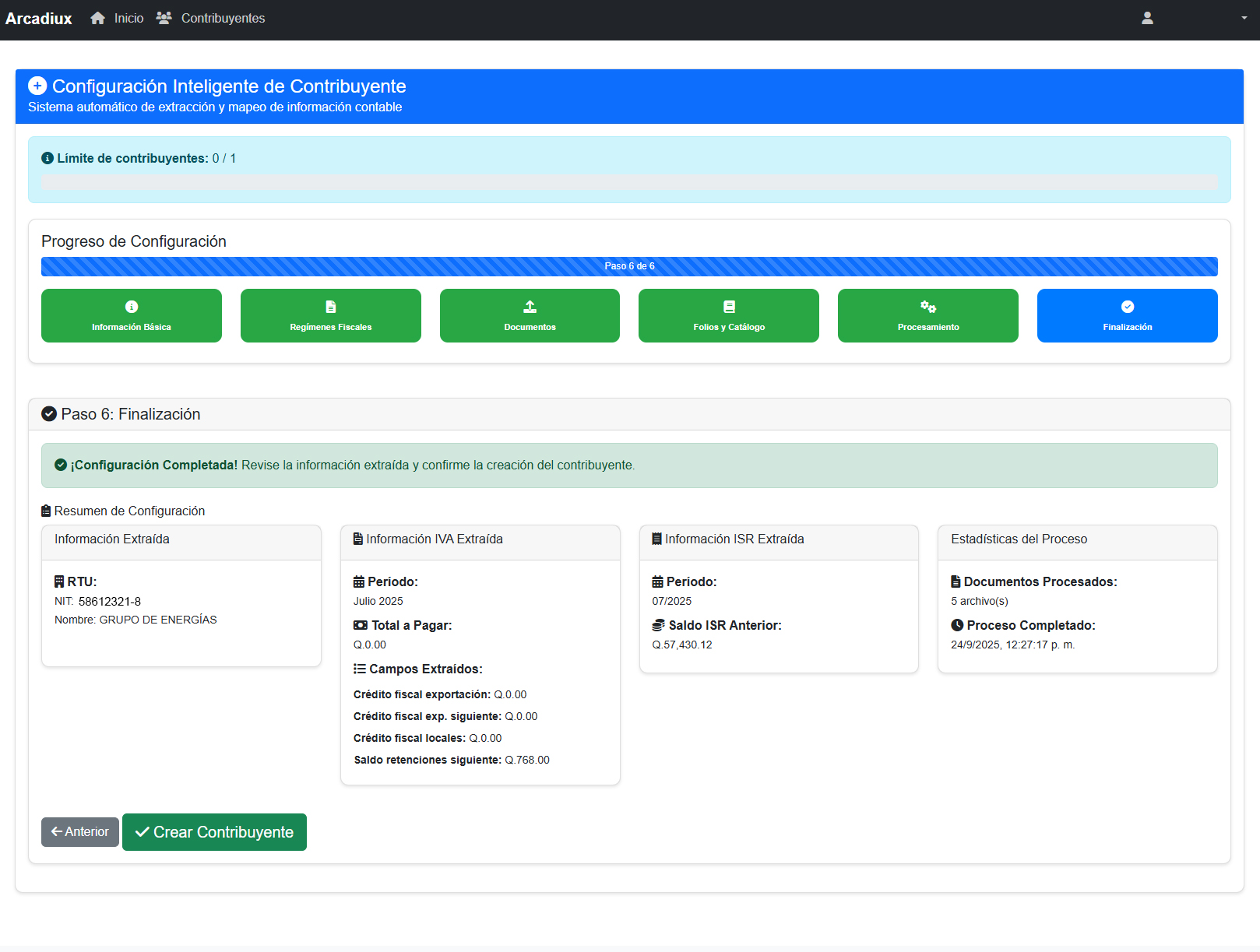
Task: Select Inicio in the navigation bar
Action: tap(128, 17)
